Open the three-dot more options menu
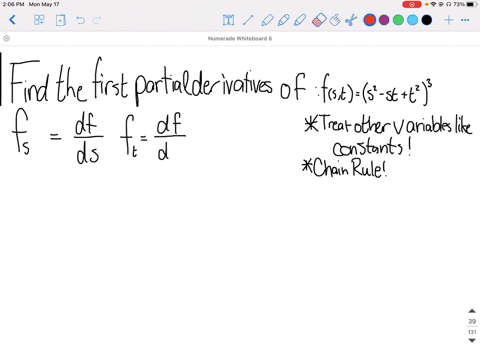The width and height of the screenshot is (480, 360). tap(465, 20)
